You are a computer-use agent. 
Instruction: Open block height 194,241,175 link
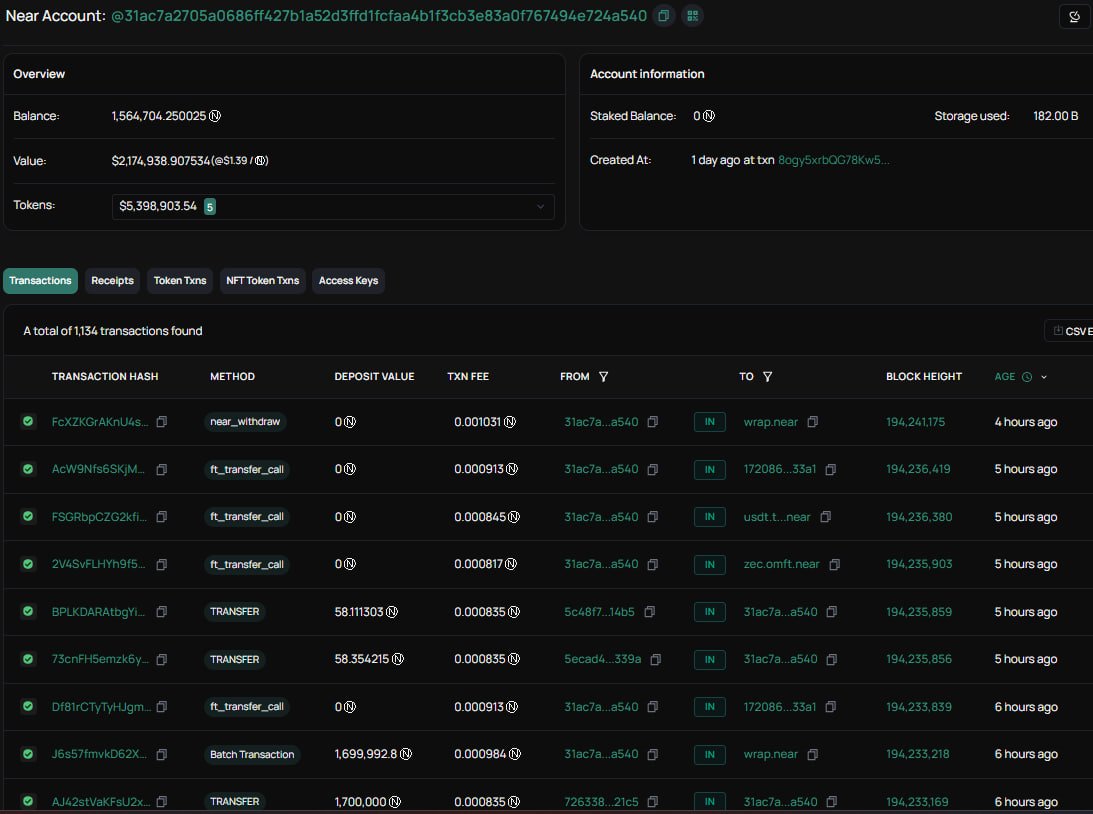click(x=915, y=422)
